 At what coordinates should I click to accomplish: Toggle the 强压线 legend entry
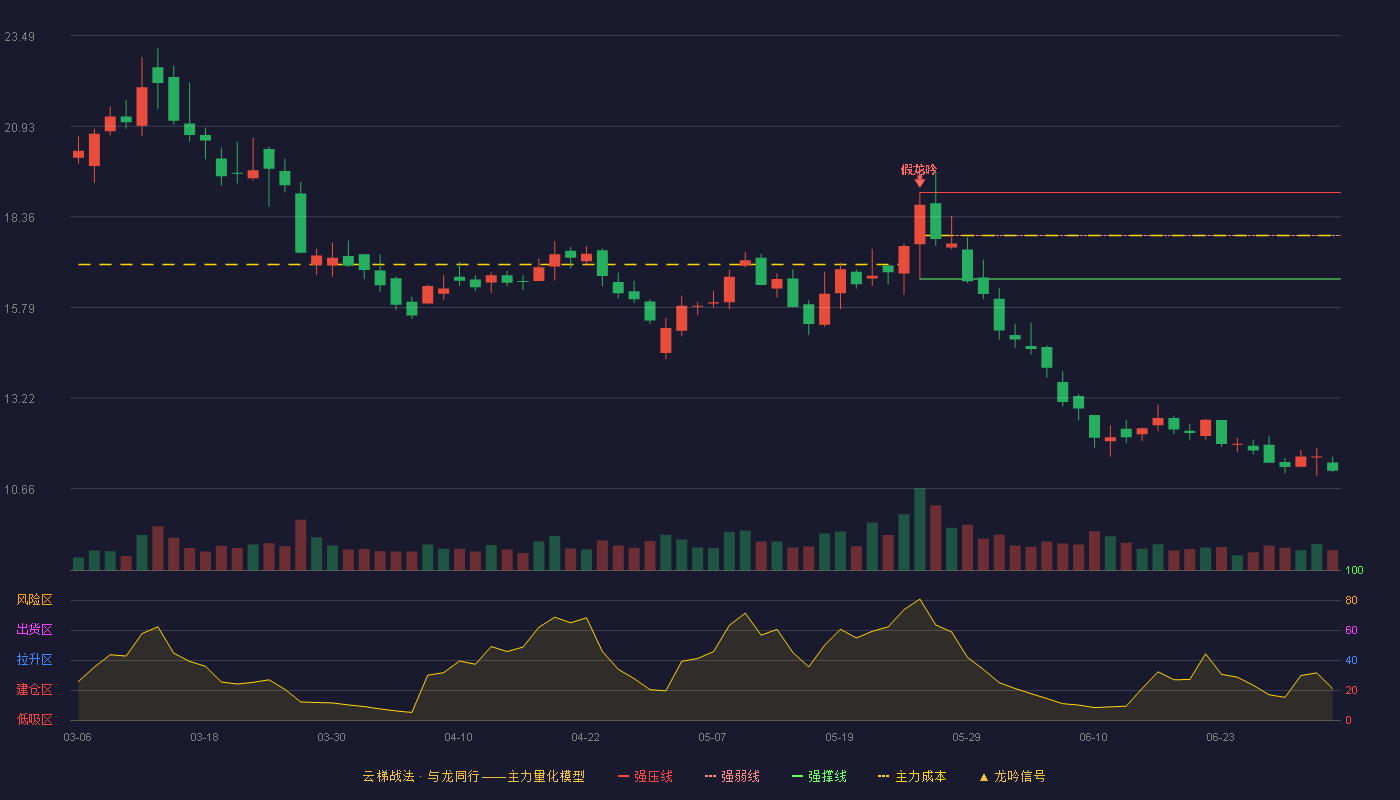[645, 776]
